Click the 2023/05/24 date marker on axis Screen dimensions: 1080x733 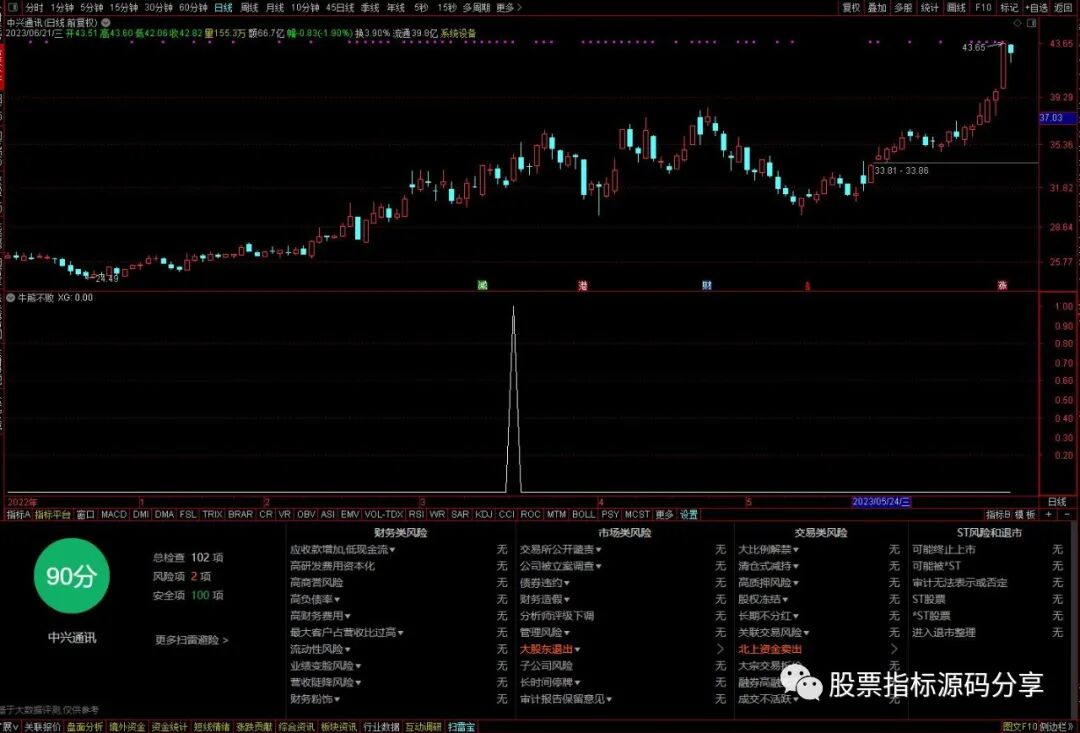pos(882,502)
